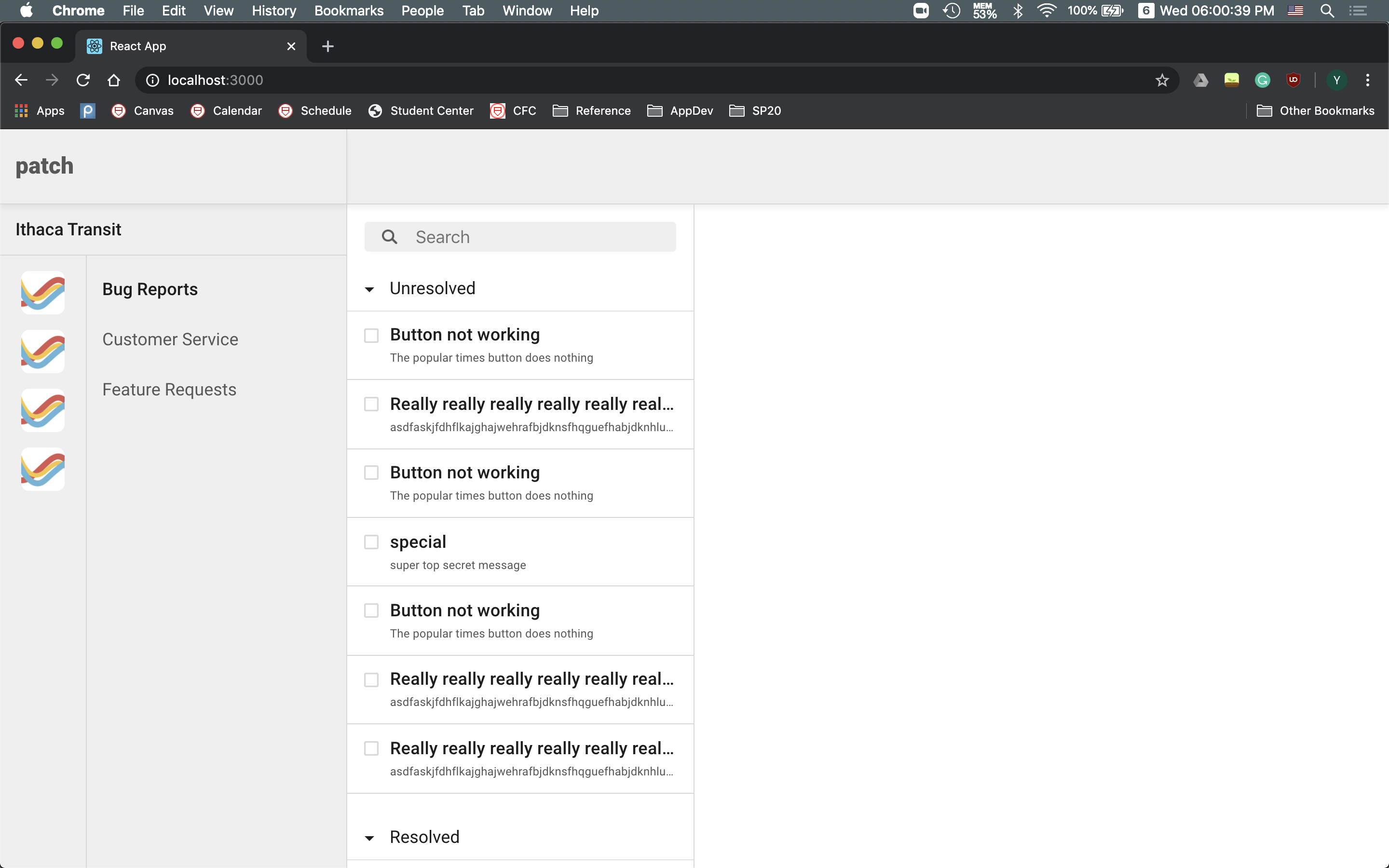Collapse the Resolved section arrow
This screenshot has width=1389, height=868.
(x=369, y=838)
